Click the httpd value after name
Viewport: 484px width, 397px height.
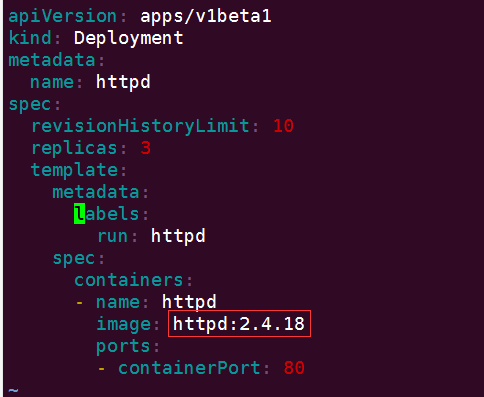click(123, 82)
